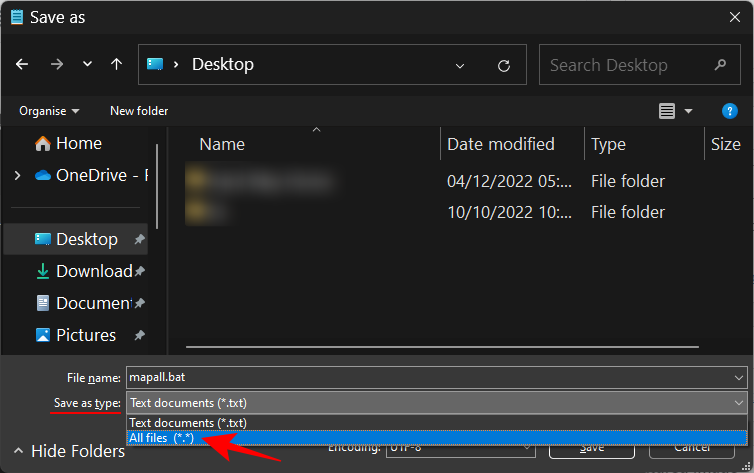The height and width of the screenshot is (473, 754).
Task: Change view layout icon
Action: point(666,111)
